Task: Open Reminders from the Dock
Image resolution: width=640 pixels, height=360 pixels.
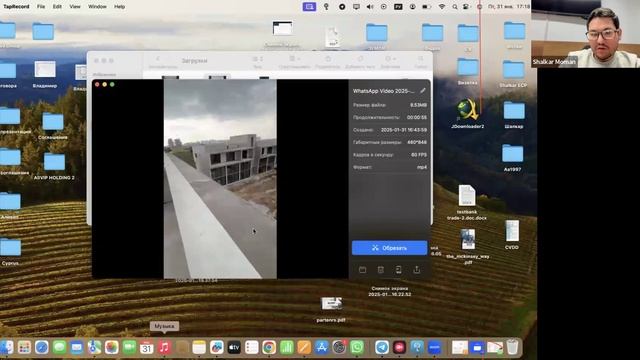Action: [x=251, y=347]
